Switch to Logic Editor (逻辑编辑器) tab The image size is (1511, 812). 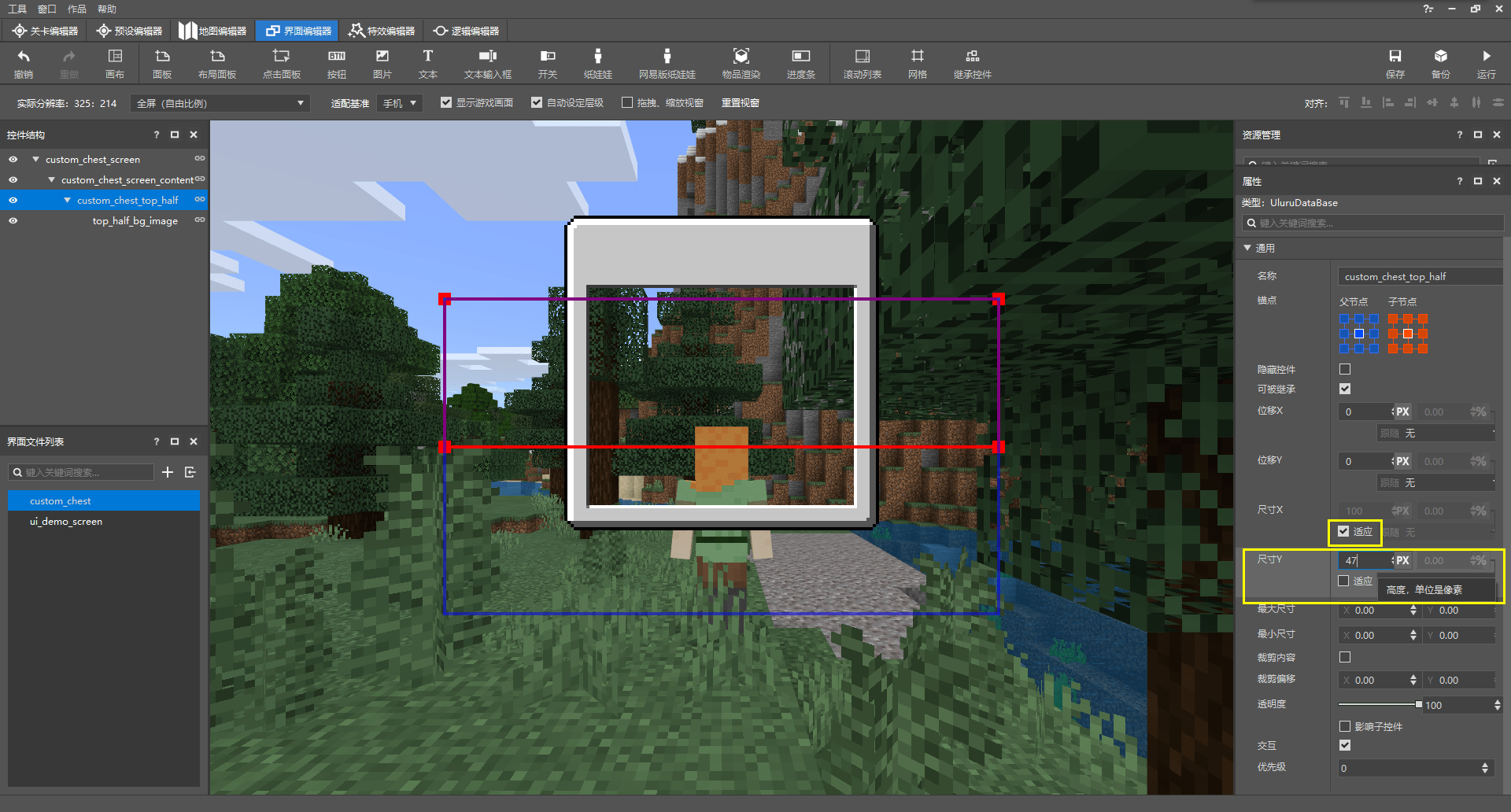[x=466, y=31]
